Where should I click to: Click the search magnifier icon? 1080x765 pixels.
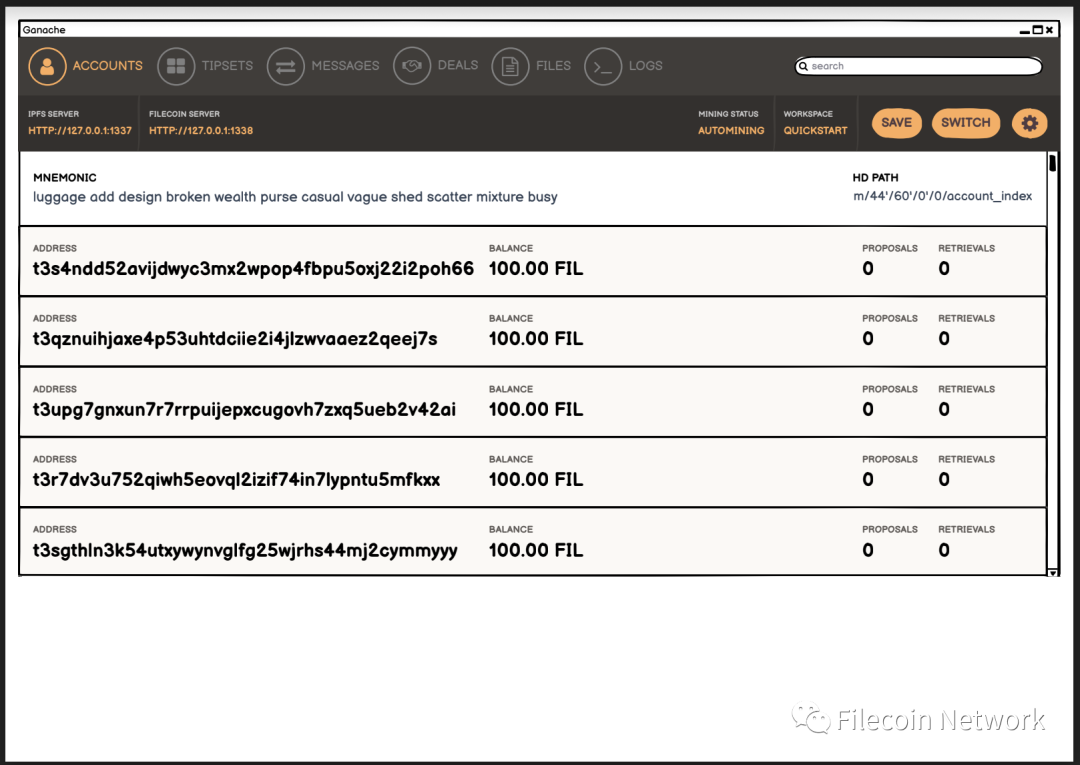click(x=803, y=66)
